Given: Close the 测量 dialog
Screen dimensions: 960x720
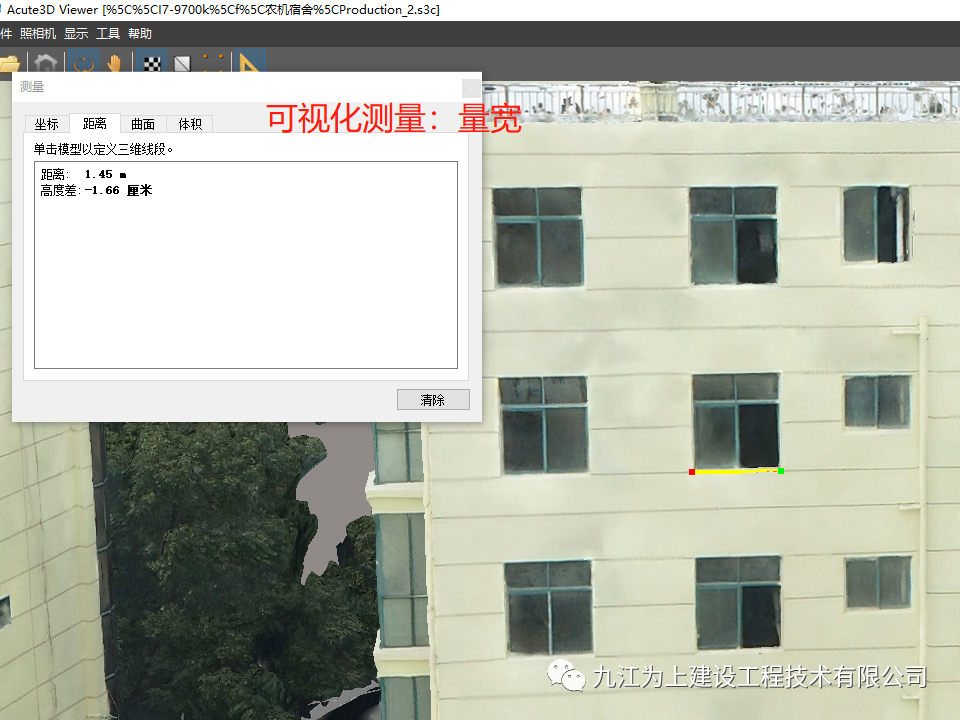Looking at the screenshot, I should pyautogui.click(x=470, y=87).
